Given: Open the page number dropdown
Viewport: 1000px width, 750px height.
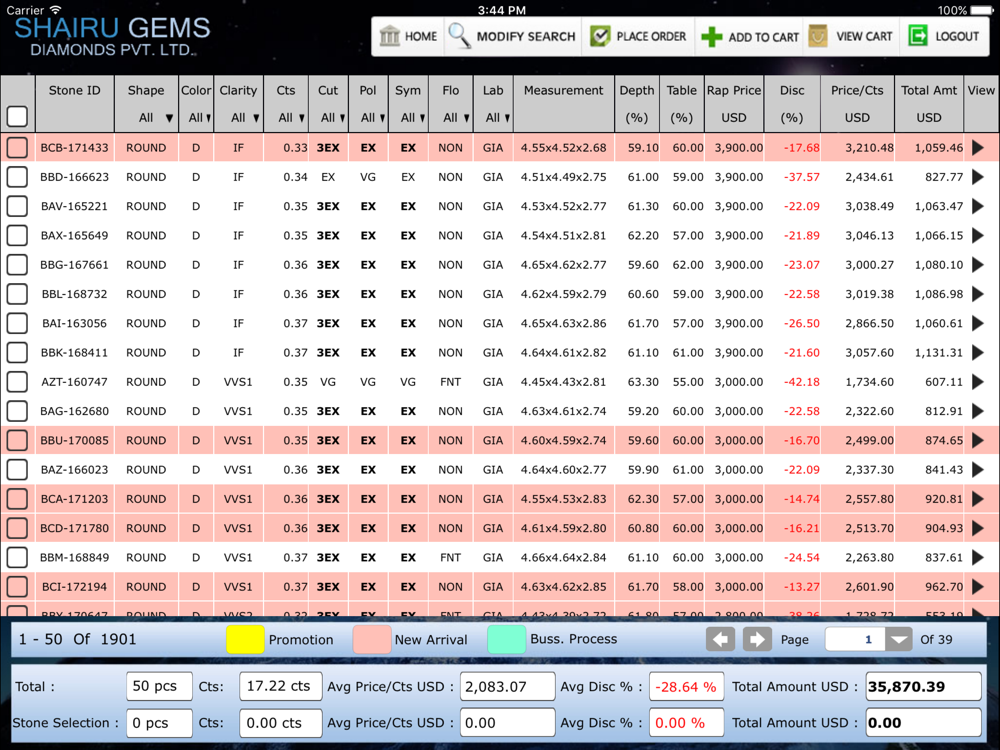Looking at the screenshot, I should point(899,640).
